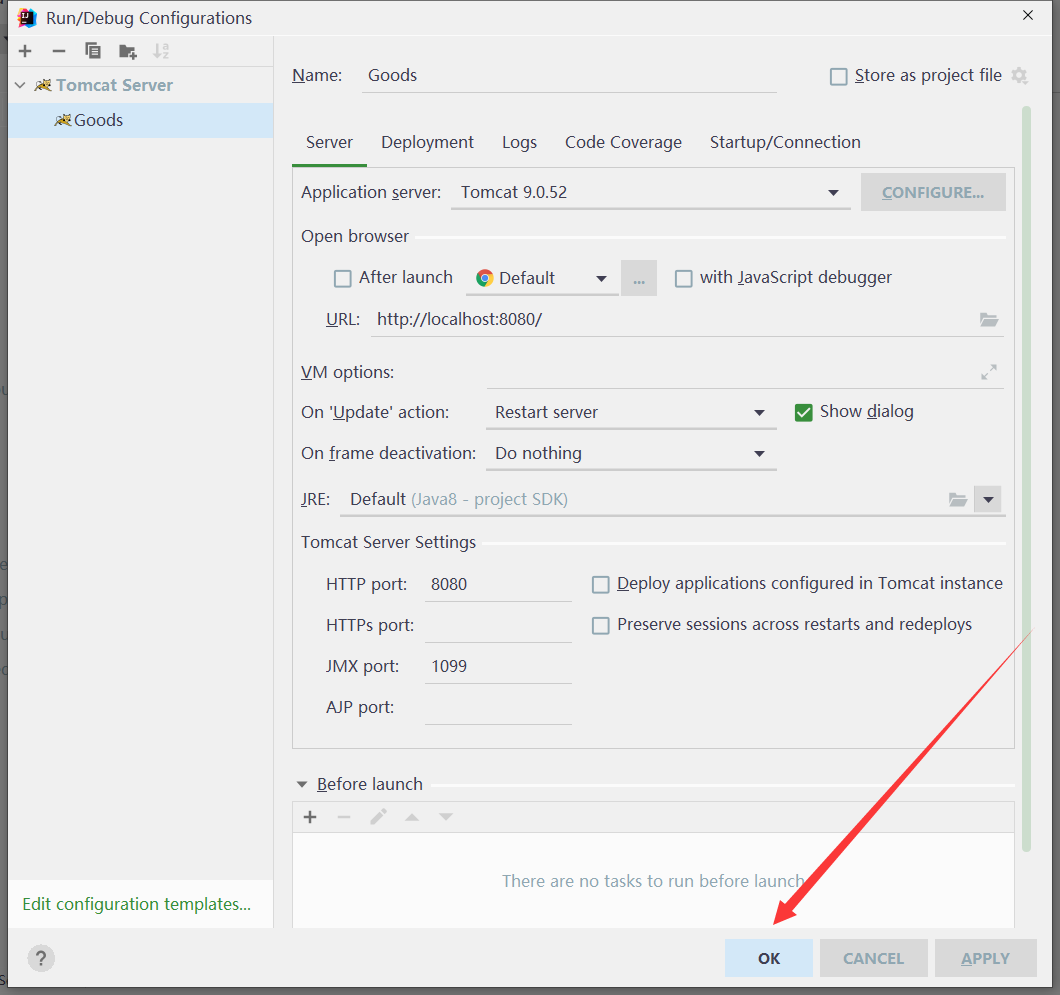Switch to the Code Coverage tab

coord(623,143)
